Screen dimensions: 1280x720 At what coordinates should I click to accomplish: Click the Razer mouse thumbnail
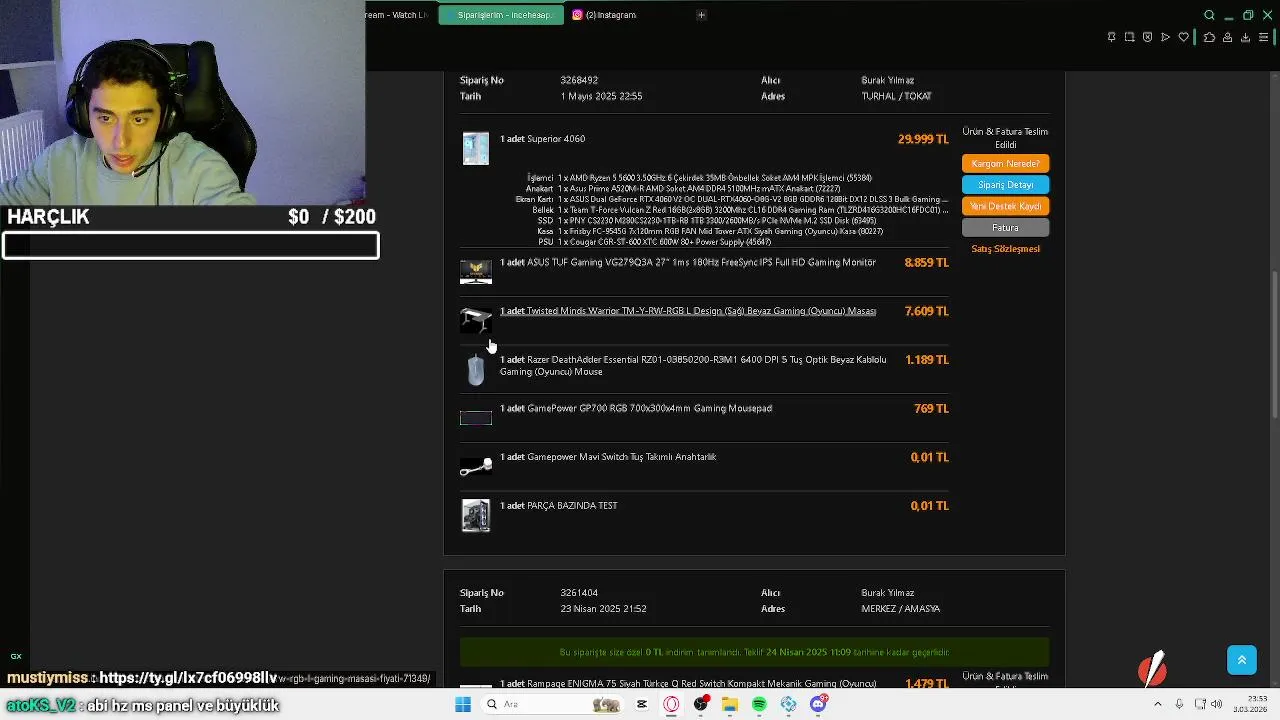pyautogui.click(x=476, y=369)
